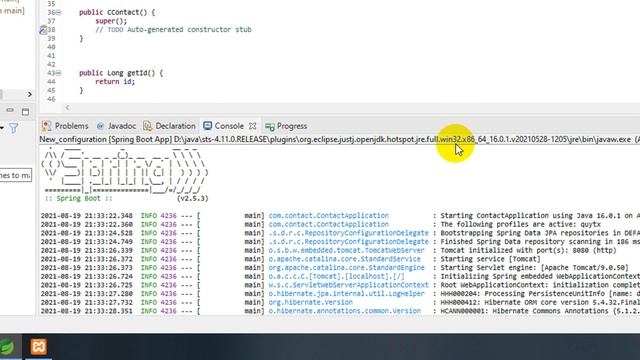Open the second com.contact.ContactApplication link at 21:33:22.360
The image size is (640, 360).
coord(329,224)
